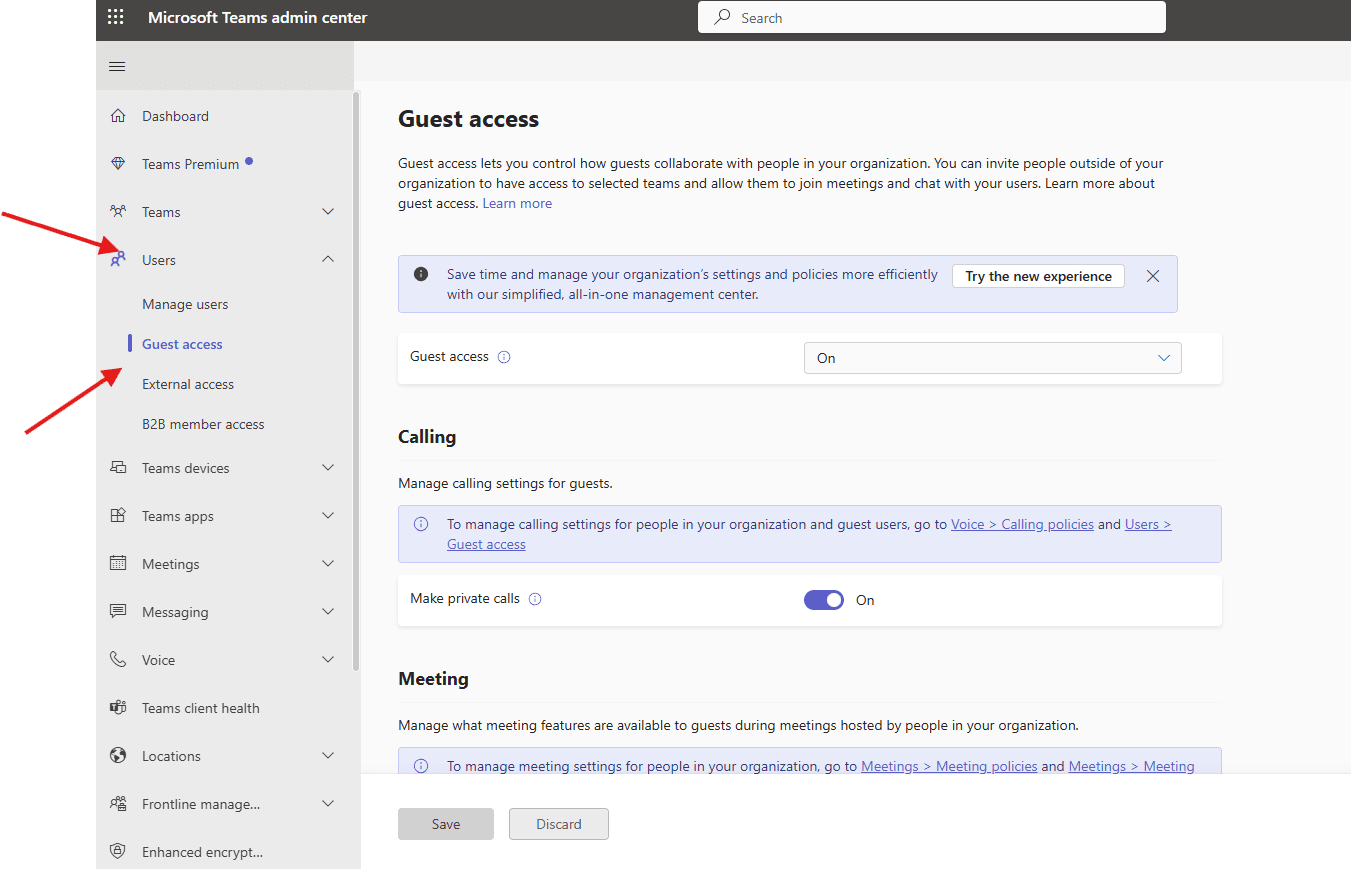Open the Microsoft 365 app launcher waffle icon
The image size is (1351, 869).
click(115, 16)
